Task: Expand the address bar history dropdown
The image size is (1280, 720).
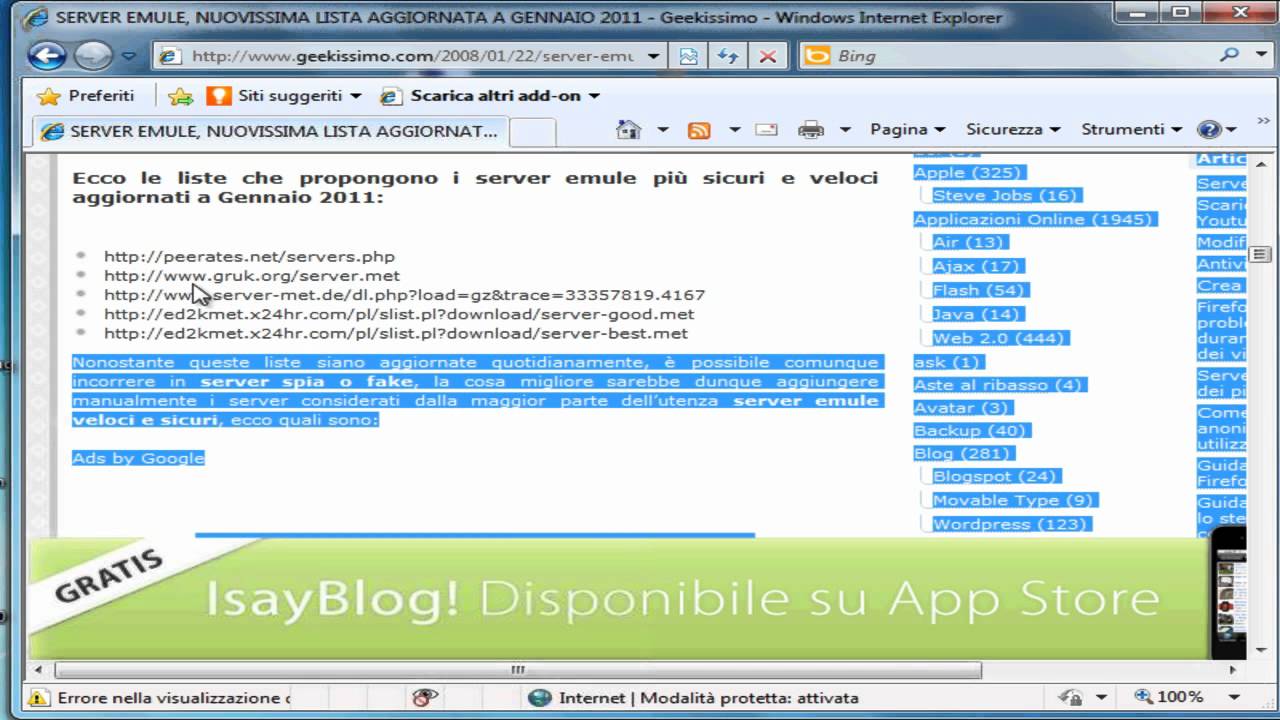Action: click(654, 57)
